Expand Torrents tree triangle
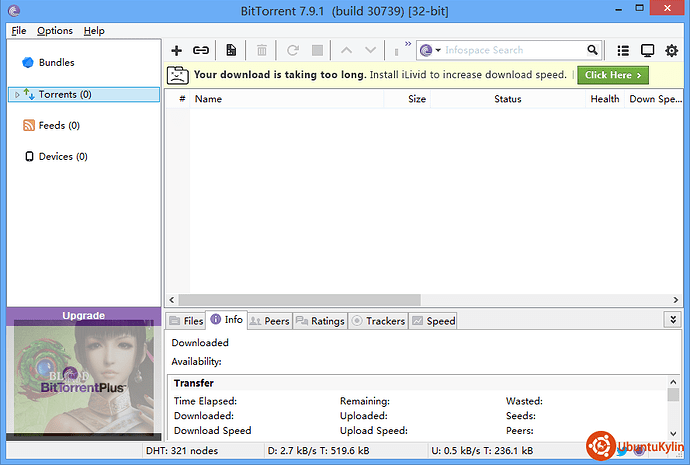 point(17,95)
